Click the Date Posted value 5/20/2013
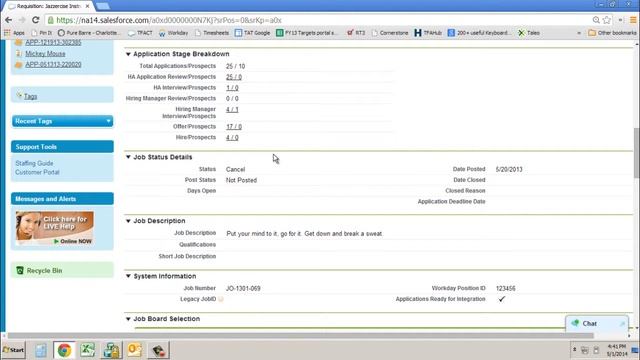Image resolution: width=640 pixels, height=360 pixels. point(509,169)
